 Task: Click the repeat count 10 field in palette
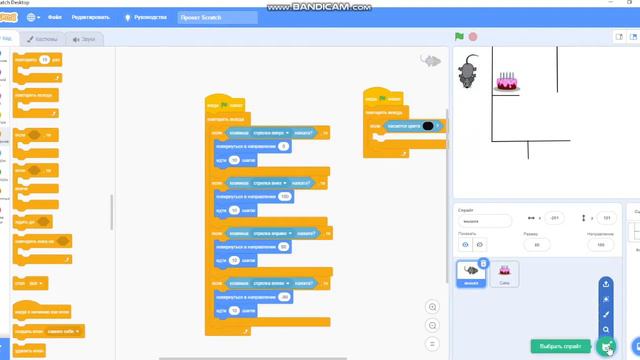44,60
